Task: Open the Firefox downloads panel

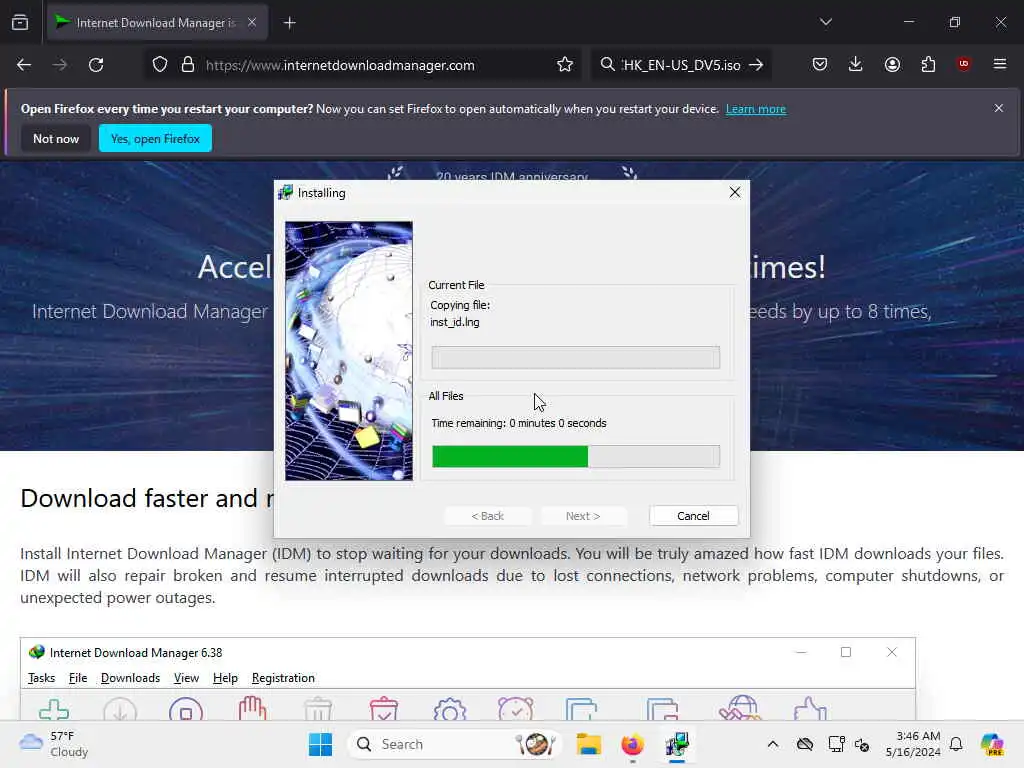Action: point(856,64)
